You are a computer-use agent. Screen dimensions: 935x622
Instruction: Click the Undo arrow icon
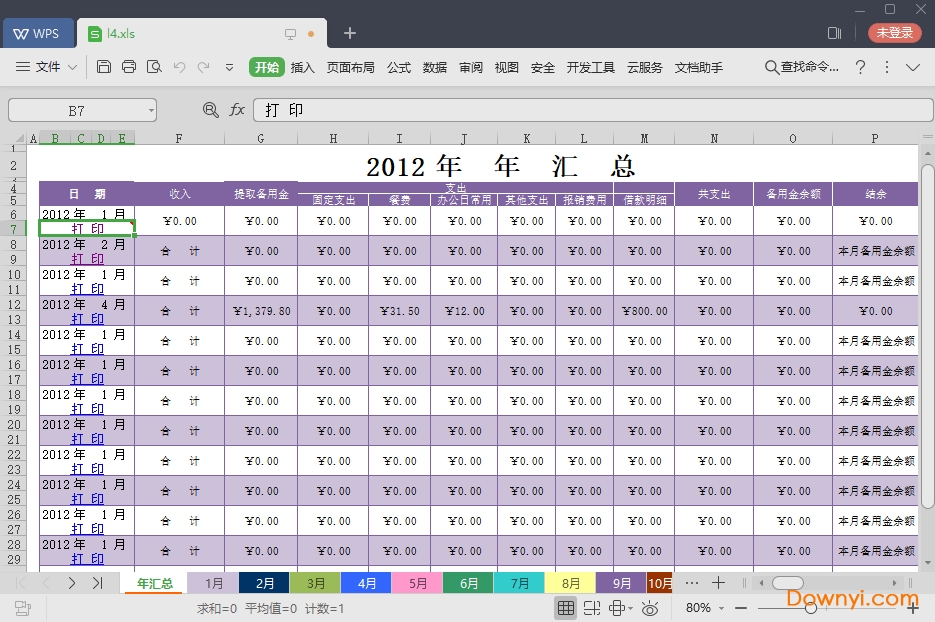tap(180, 67)
